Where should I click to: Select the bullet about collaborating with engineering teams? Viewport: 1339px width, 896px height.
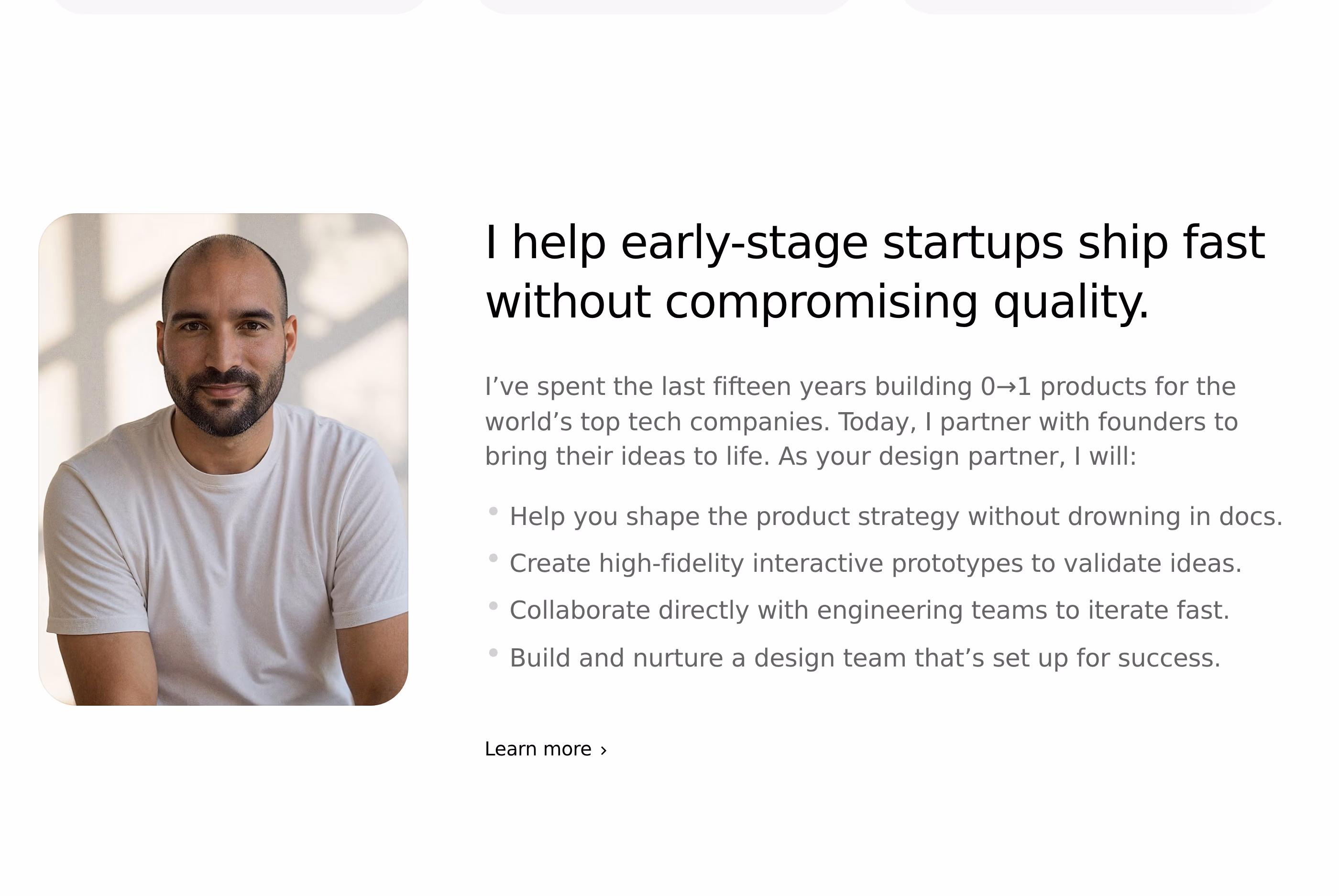click(869, 610)
